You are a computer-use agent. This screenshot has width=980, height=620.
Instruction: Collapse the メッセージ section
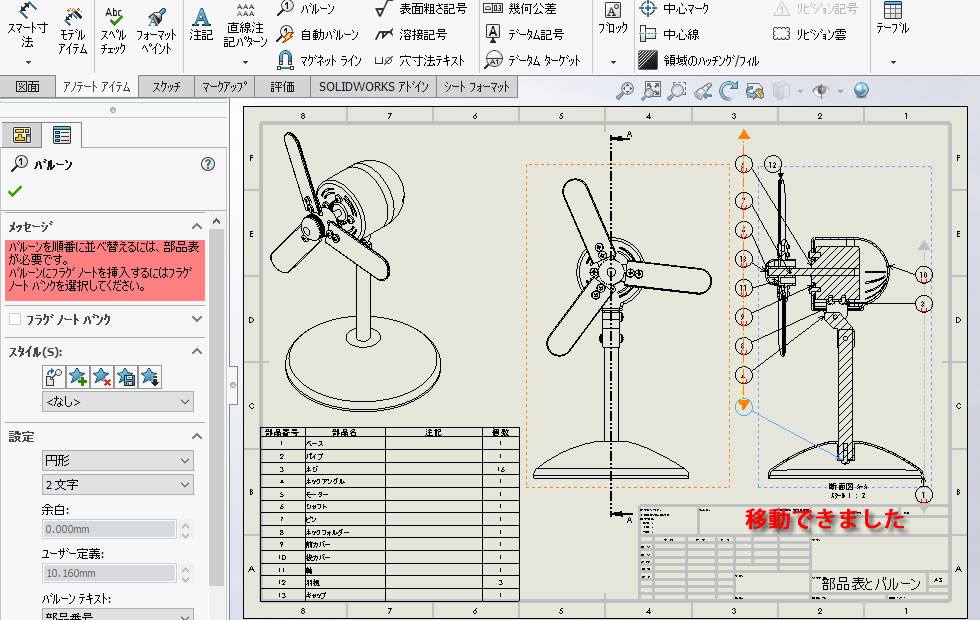[x=197, y=226]
